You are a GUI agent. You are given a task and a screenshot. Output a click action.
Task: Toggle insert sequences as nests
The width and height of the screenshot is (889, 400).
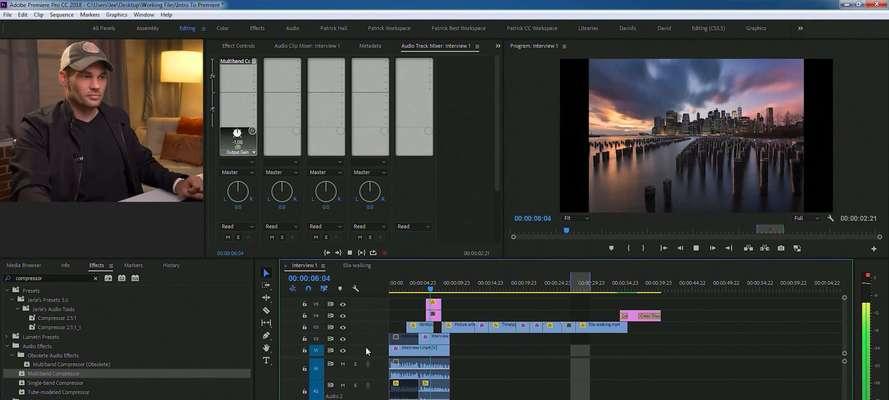(293, 288)
